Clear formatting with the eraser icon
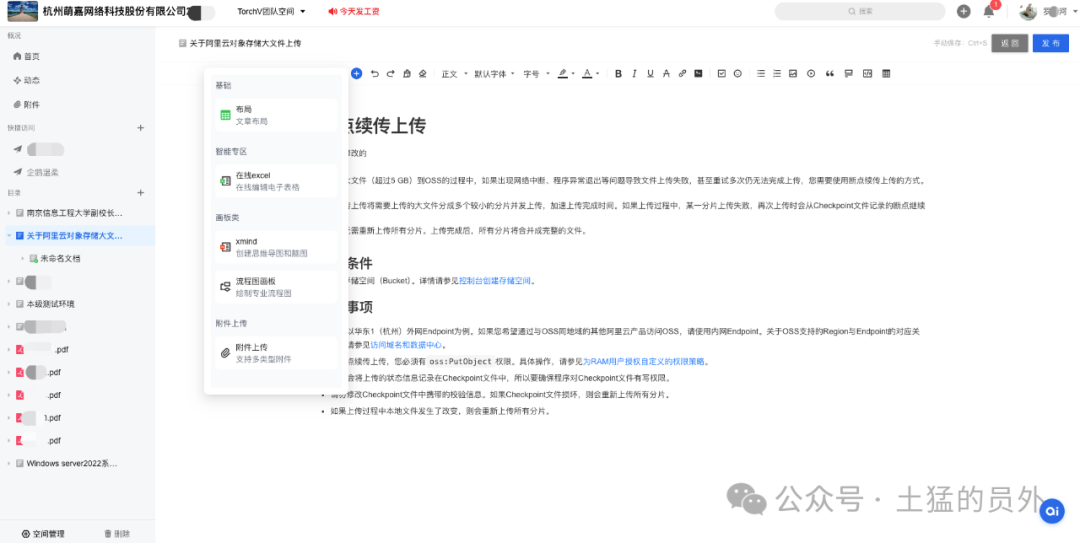The image size is (1080, 543). [423, 74]
